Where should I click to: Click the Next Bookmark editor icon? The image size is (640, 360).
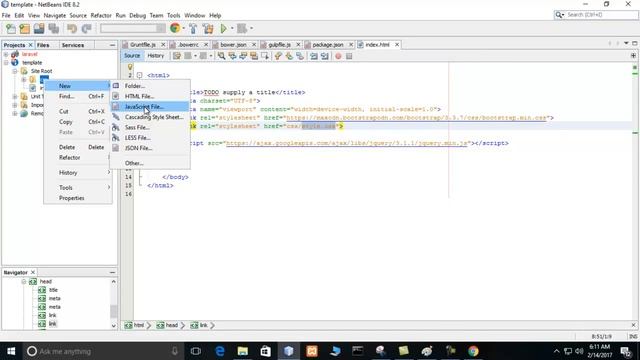(x=289, y=56)
